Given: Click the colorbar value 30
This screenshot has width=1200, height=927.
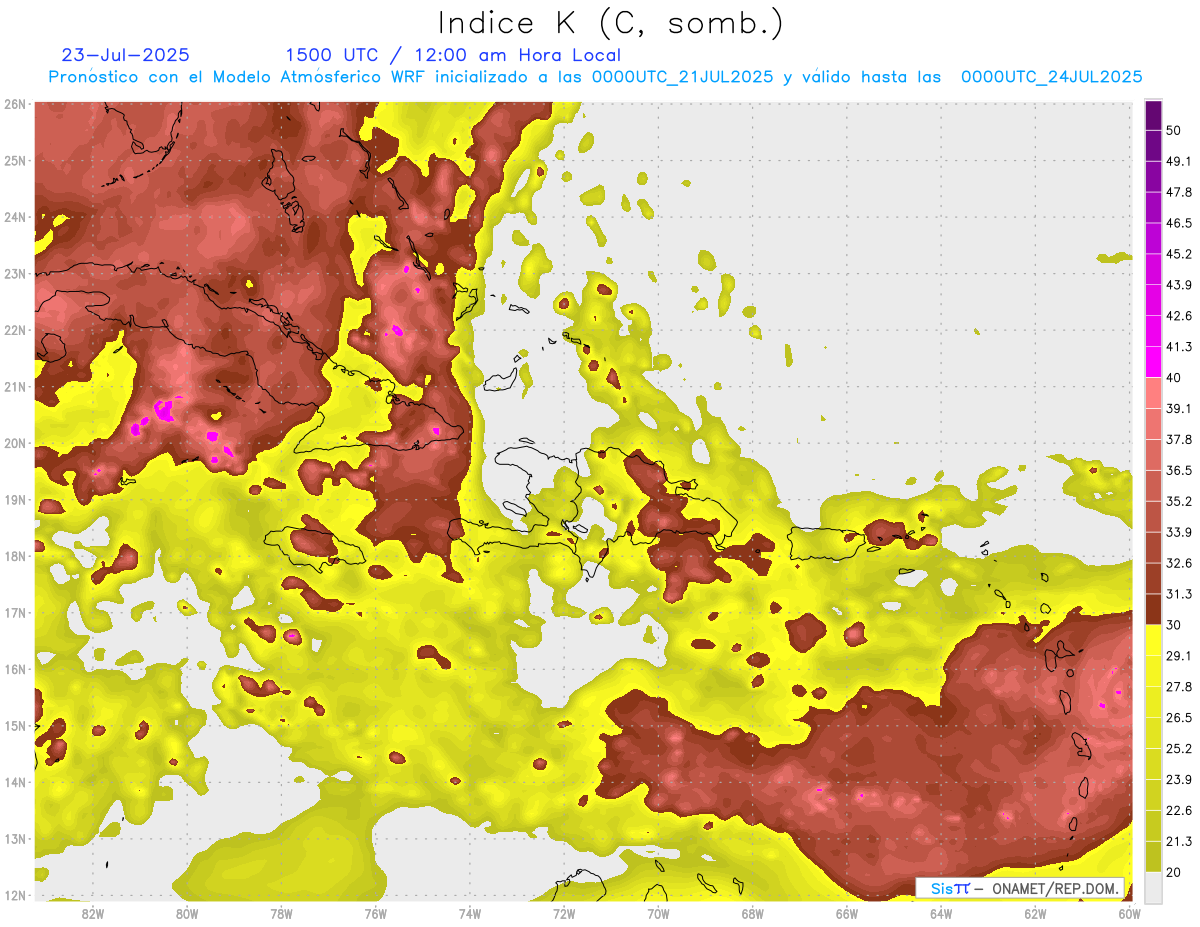Looking at the screenshot, I should (x=1175, y=624).
